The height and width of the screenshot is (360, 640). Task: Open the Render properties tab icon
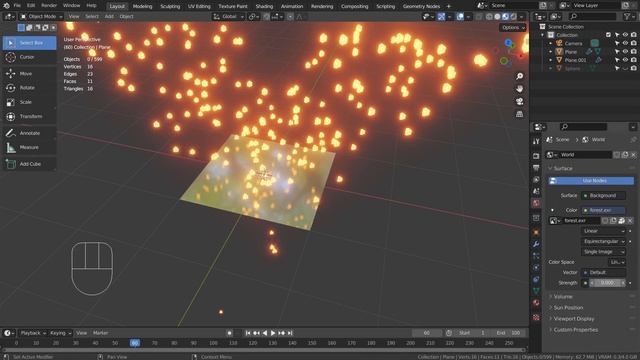[x=536, y=156]
